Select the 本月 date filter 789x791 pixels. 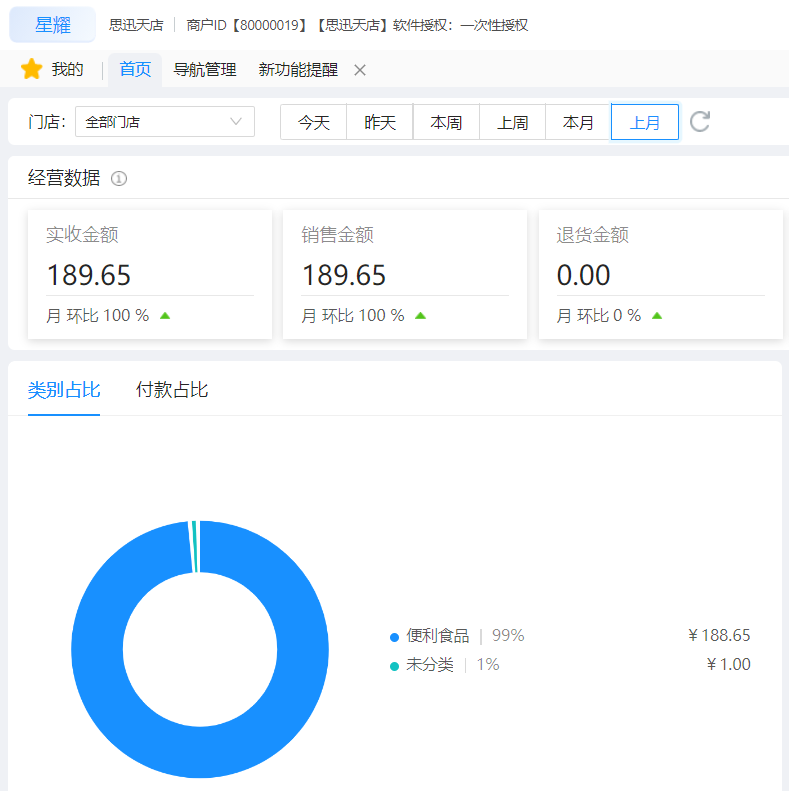point(578,122)
